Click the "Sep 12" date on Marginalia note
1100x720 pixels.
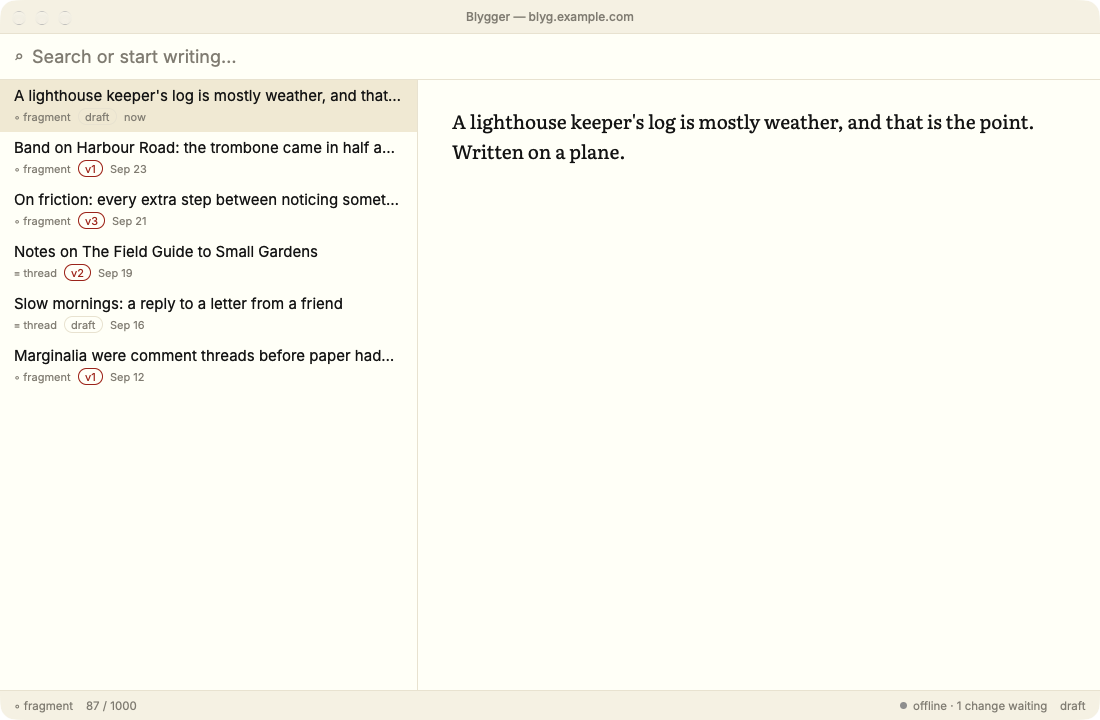click(127, 377)
